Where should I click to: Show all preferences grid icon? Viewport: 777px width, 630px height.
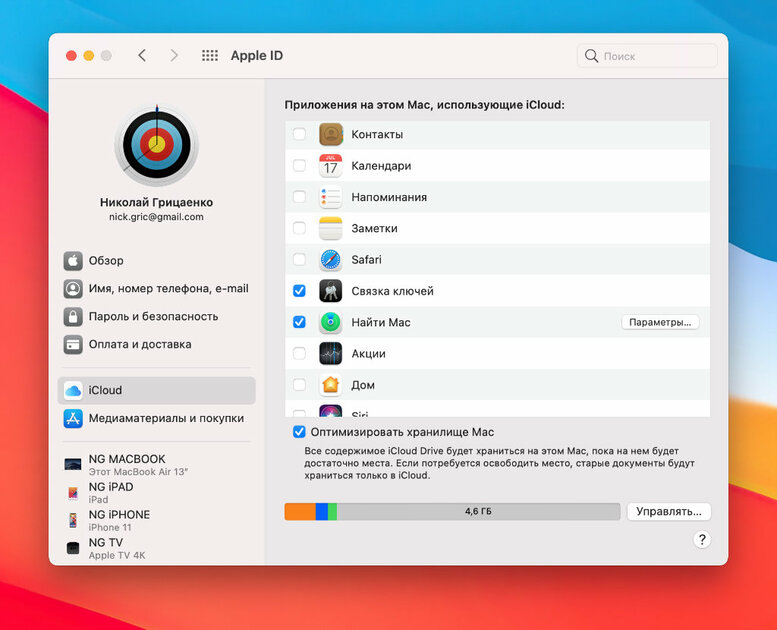pos(210,56)
